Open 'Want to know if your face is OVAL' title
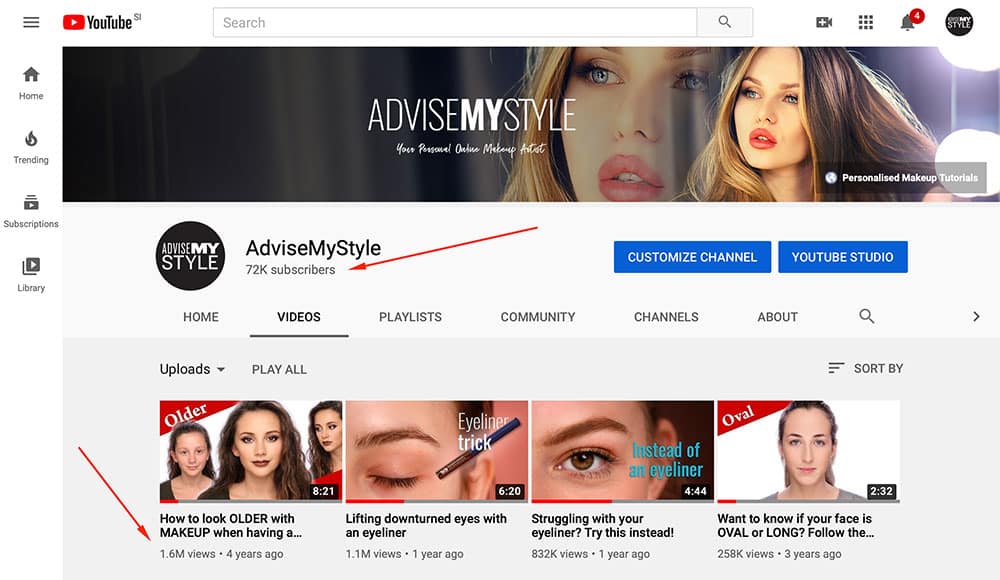The image size is (1000, 580). 795,526
